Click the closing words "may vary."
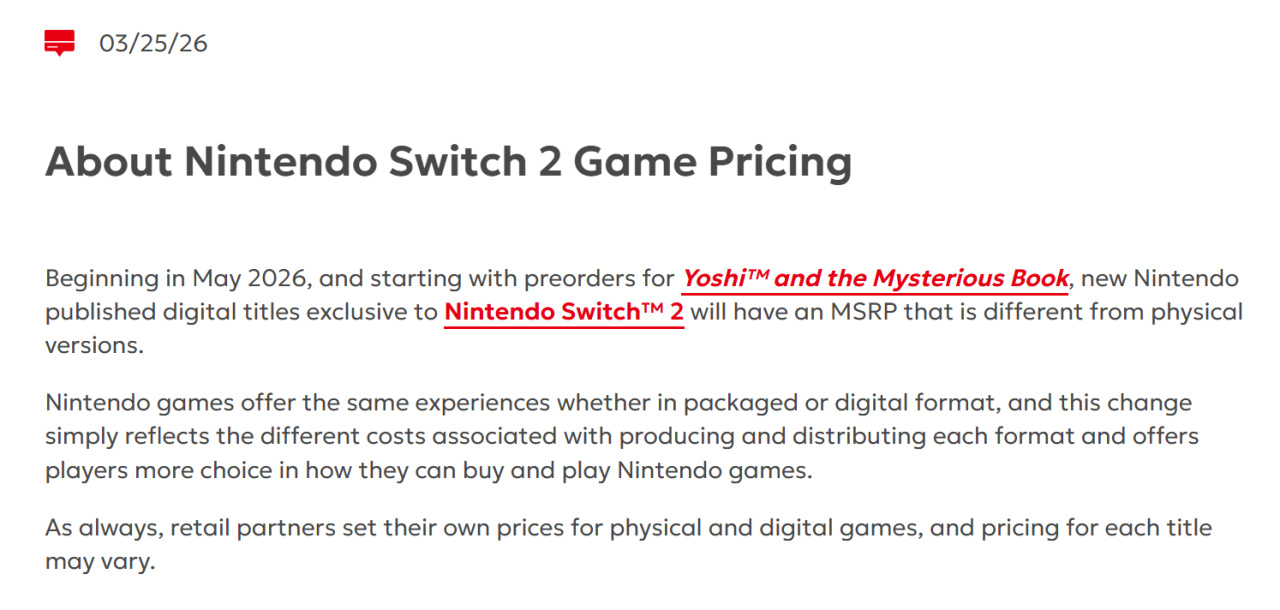Viewport: 1280px width, 610px height. point(100,562)
